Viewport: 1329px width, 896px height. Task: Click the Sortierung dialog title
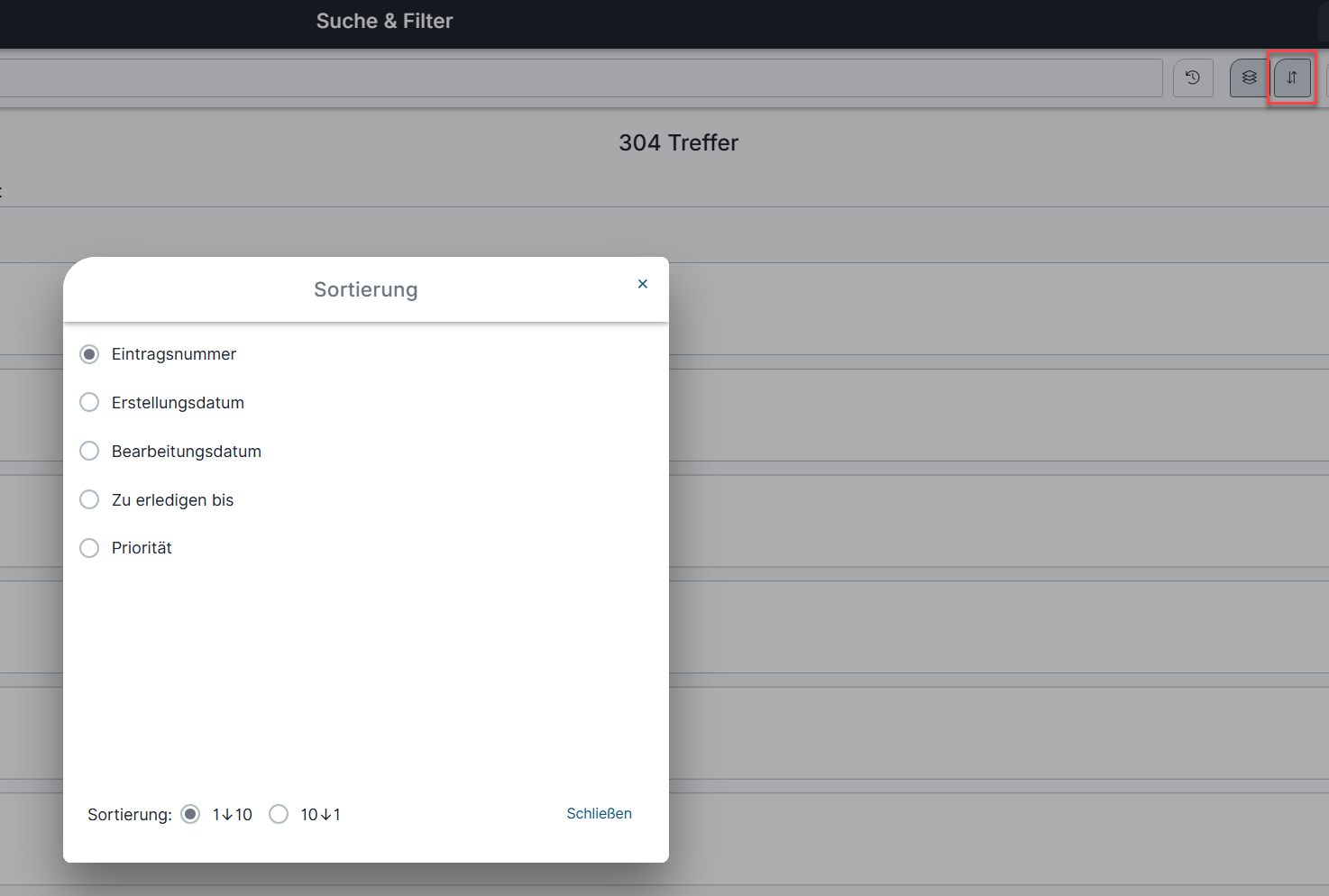(365, 289)
